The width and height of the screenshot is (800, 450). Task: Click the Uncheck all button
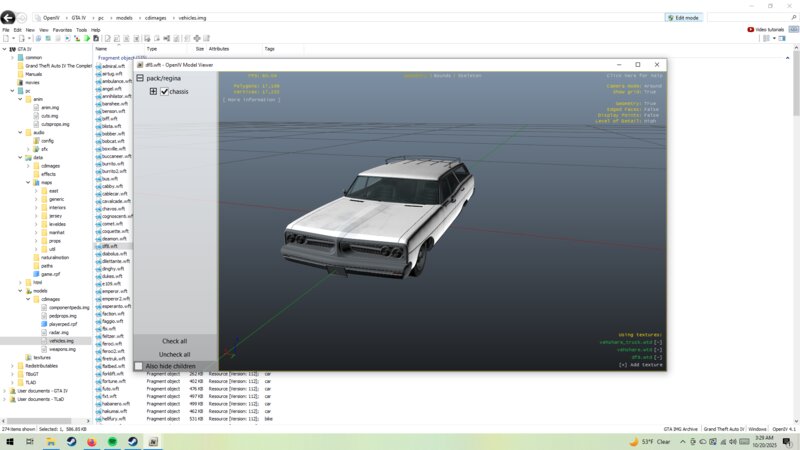pyautogui.click(x=174, y=354)
